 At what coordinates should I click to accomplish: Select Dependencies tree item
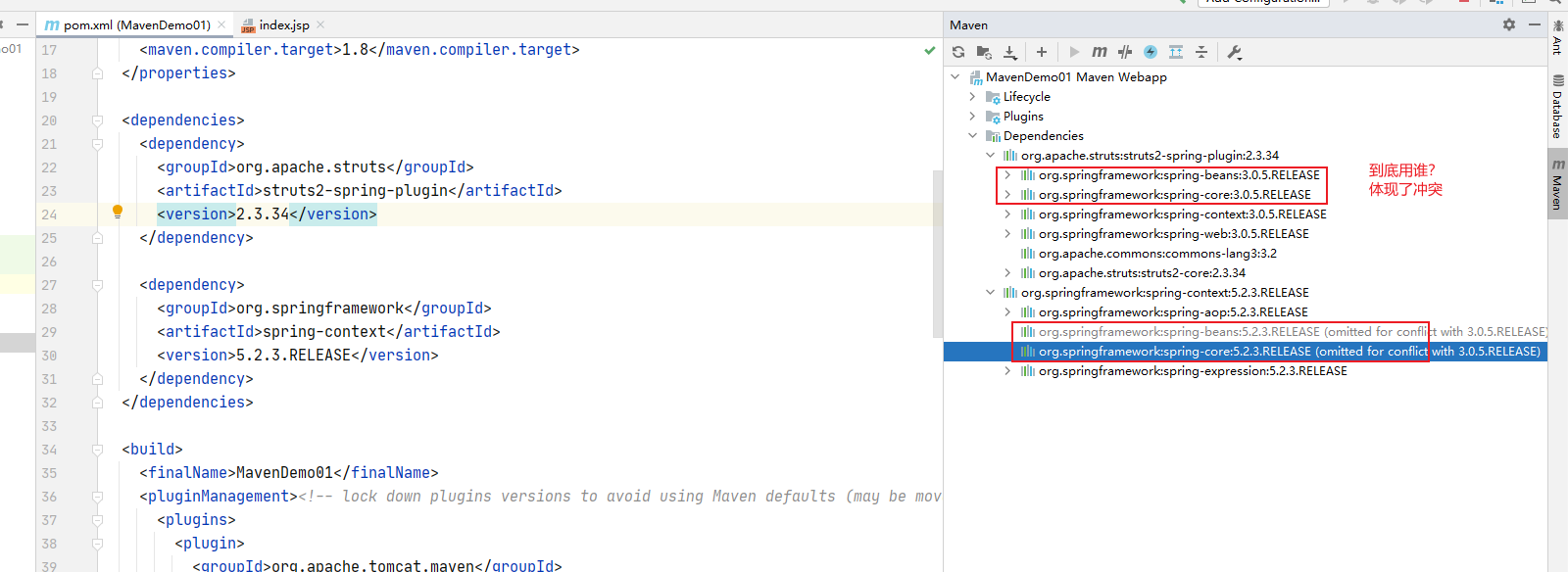(1043, 135)
